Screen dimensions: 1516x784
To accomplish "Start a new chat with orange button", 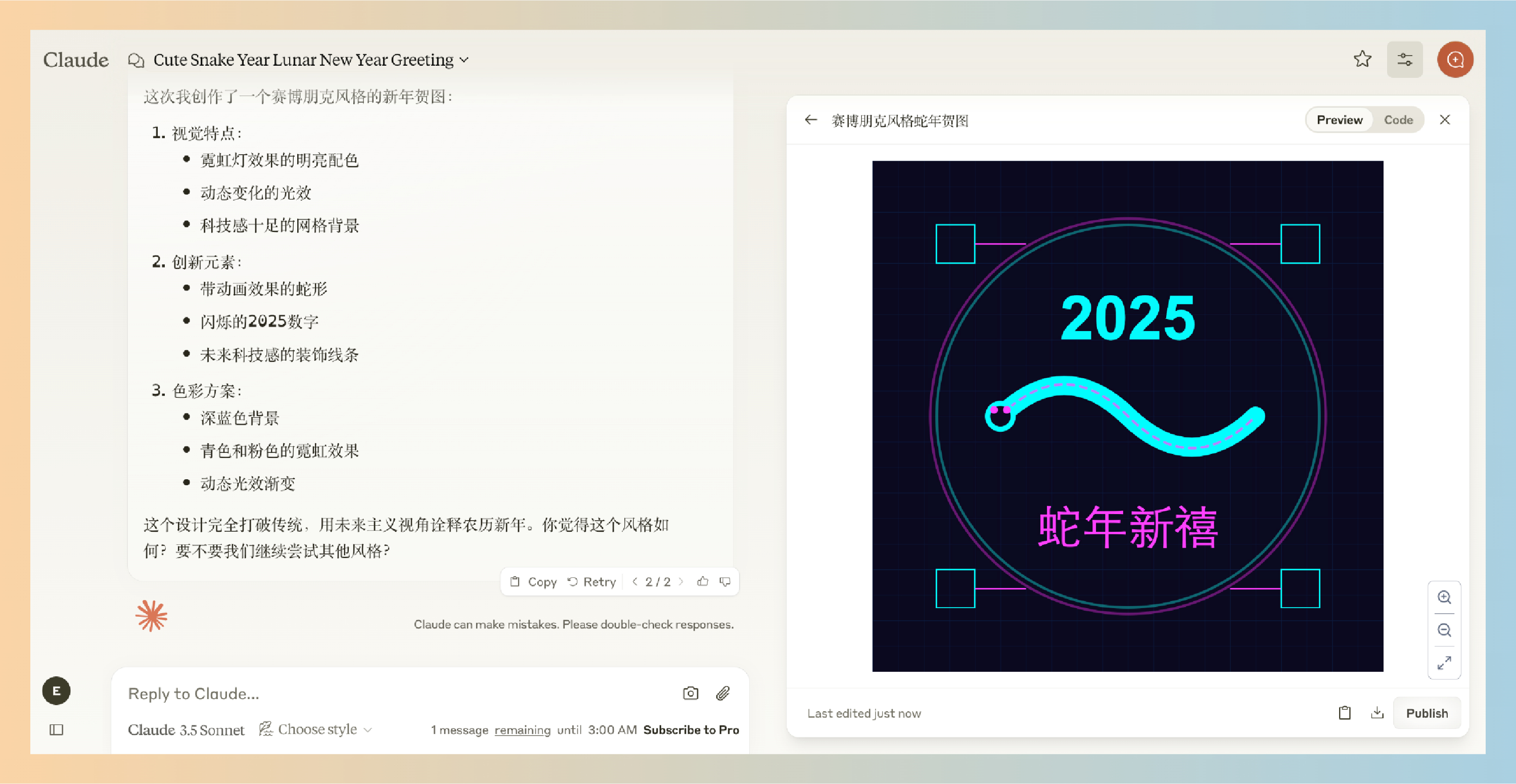I will coord(1455,60).
